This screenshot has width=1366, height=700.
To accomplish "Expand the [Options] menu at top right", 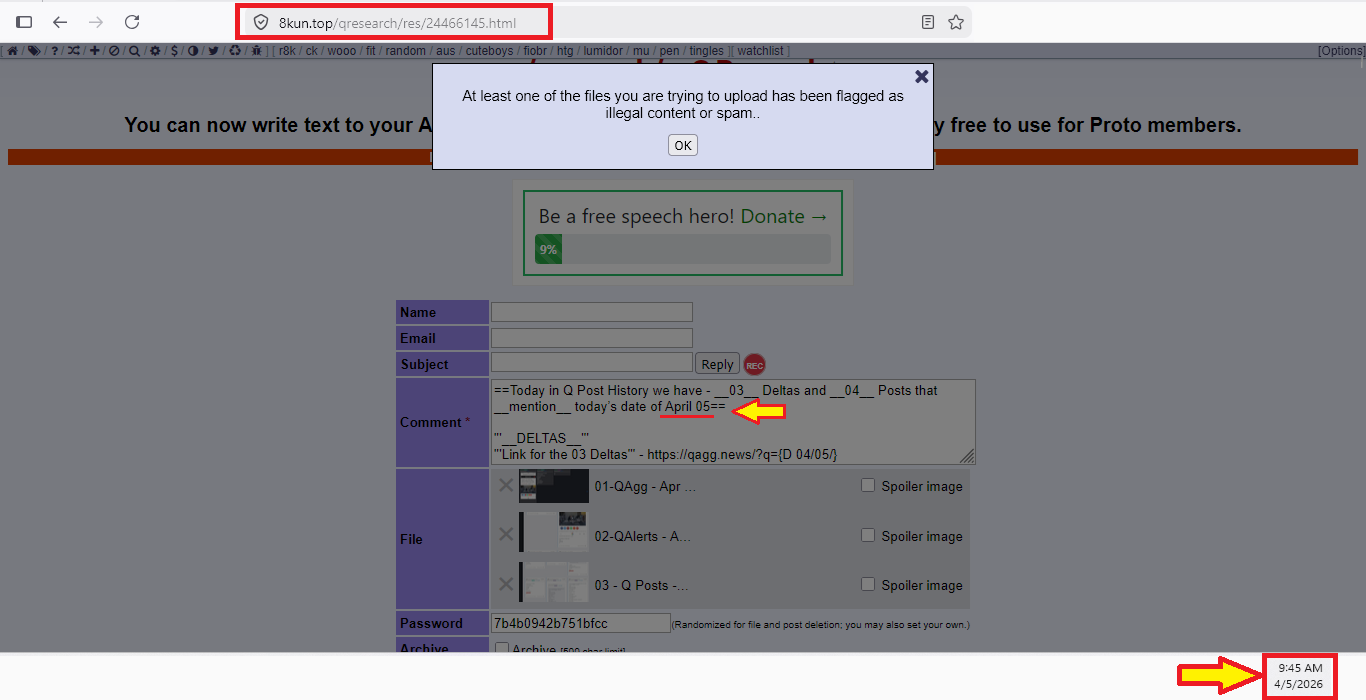I will tap(1340, 51).
